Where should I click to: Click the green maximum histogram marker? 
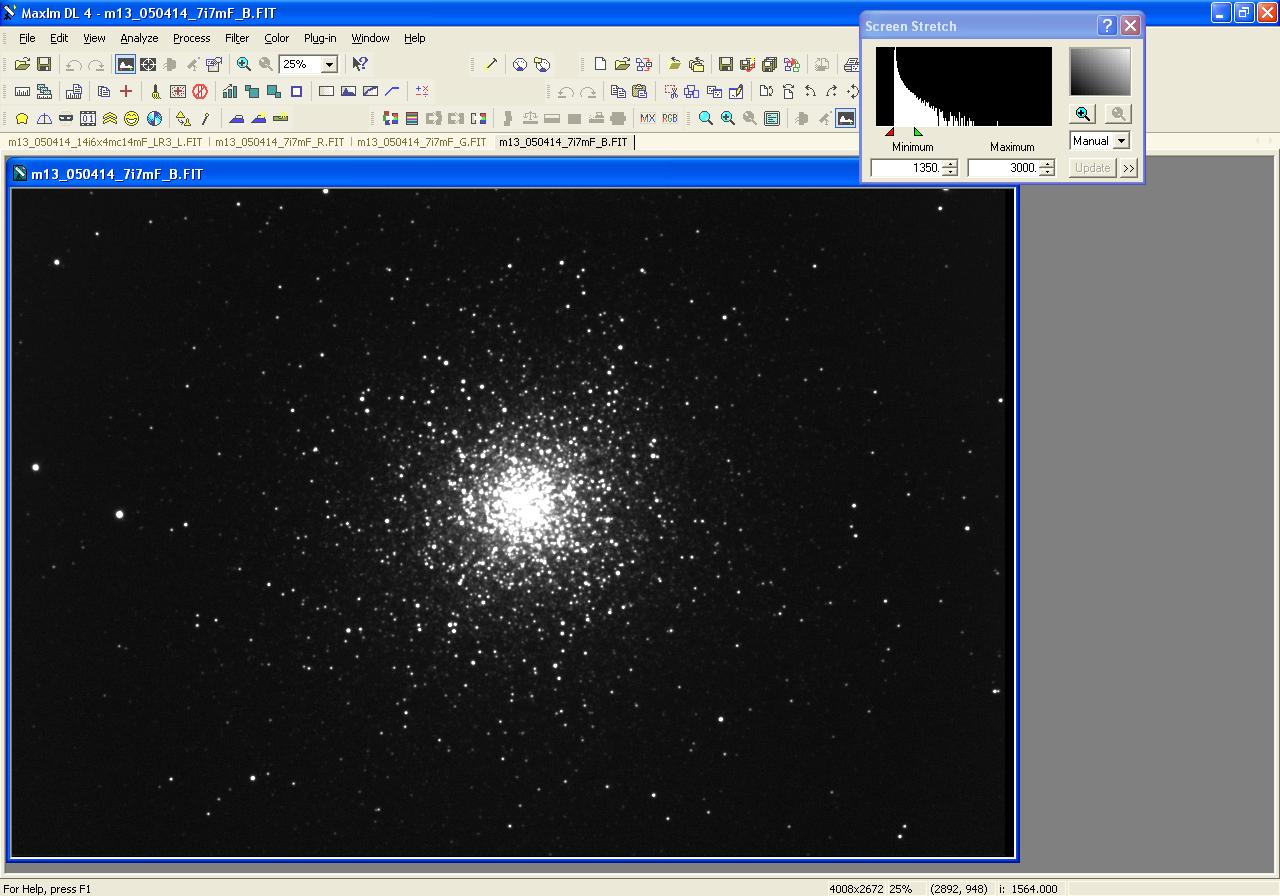point(918,132)
